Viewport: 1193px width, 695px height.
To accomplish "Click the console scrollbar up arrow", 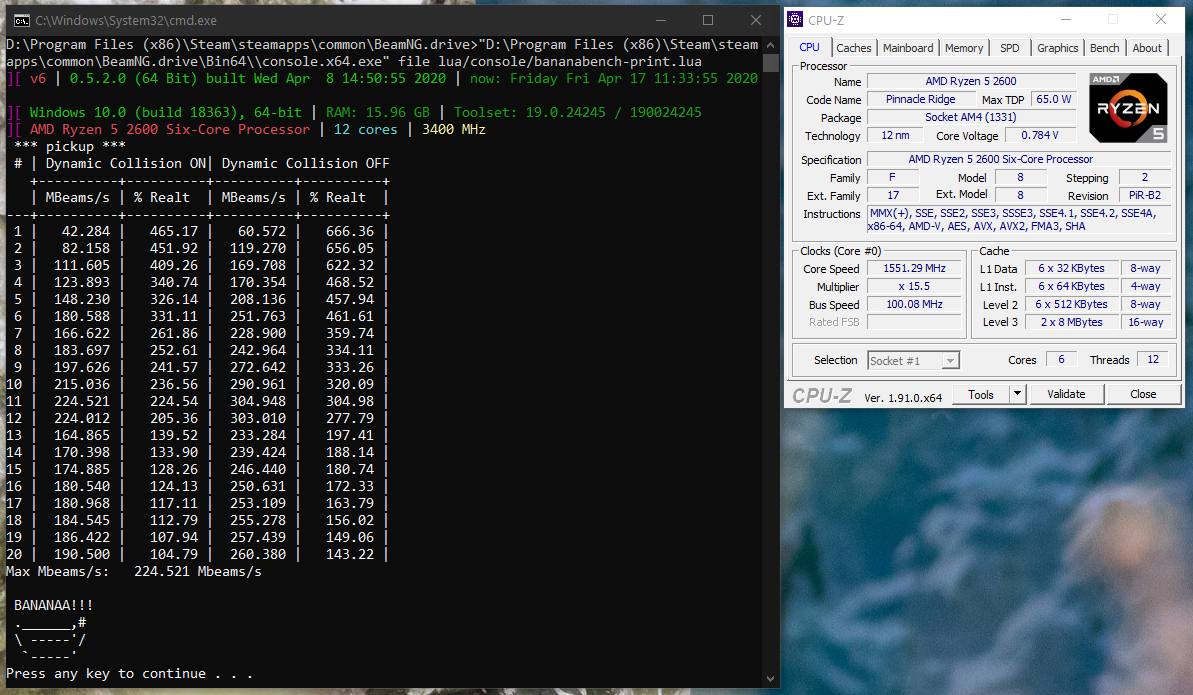I will click(x=771, y=45).
